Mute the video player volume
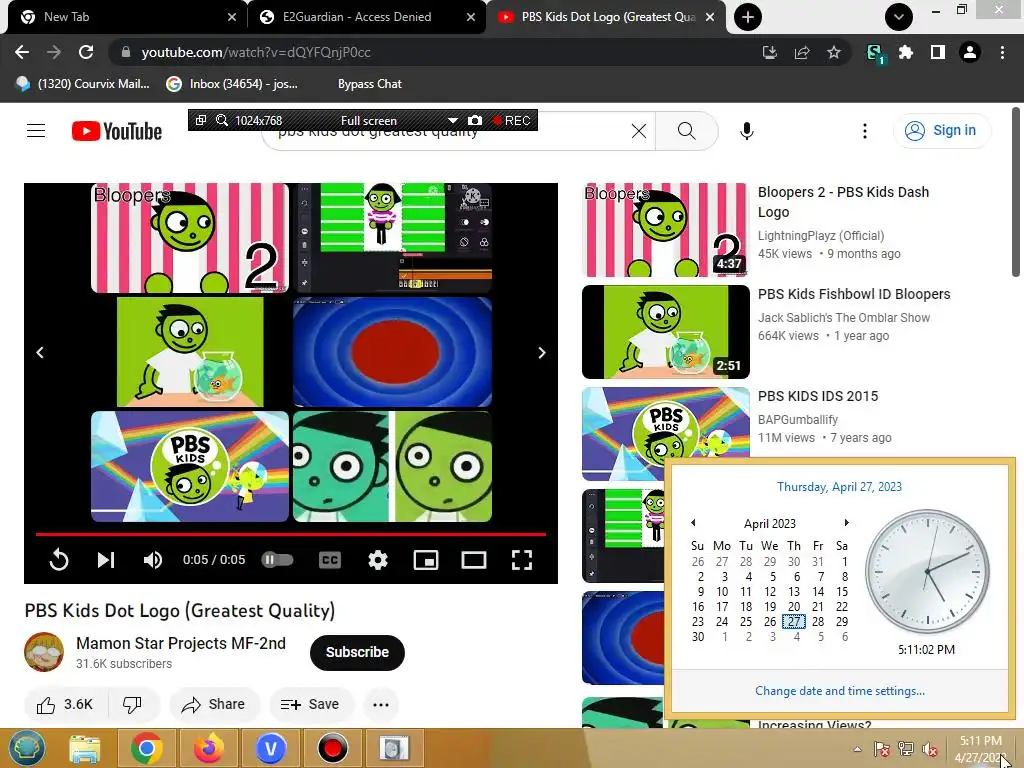This screenshot has width=1024, height=768. [153, 560]
